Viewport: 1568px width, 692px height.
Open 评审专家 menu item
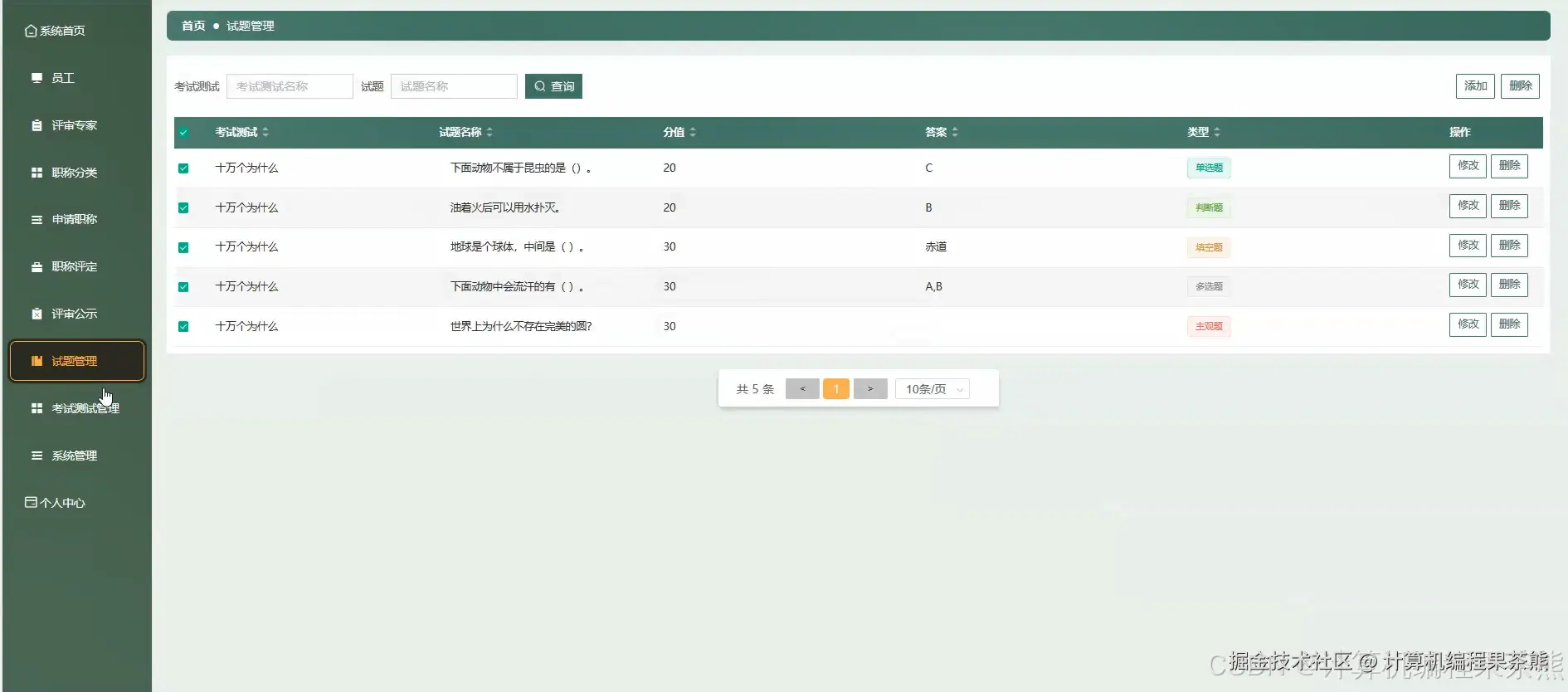[x=76, y=125]
